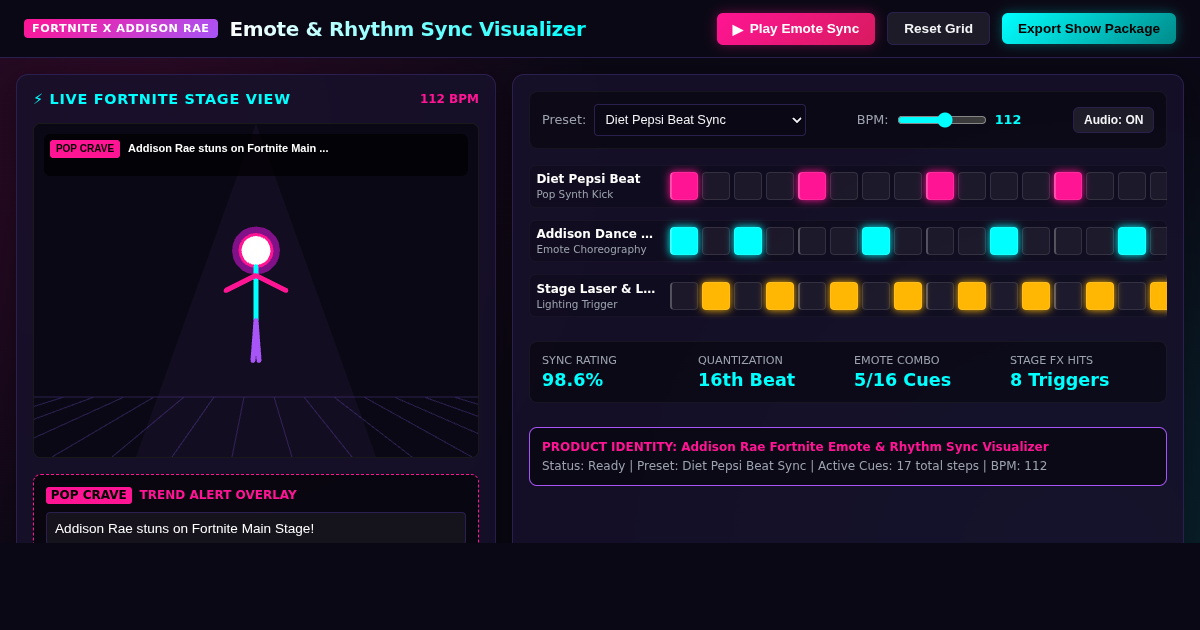1200x630 pixels.
Task: Toggle step 3 of Diet Pepsi Beat track
Action: (x=748, y=186)
